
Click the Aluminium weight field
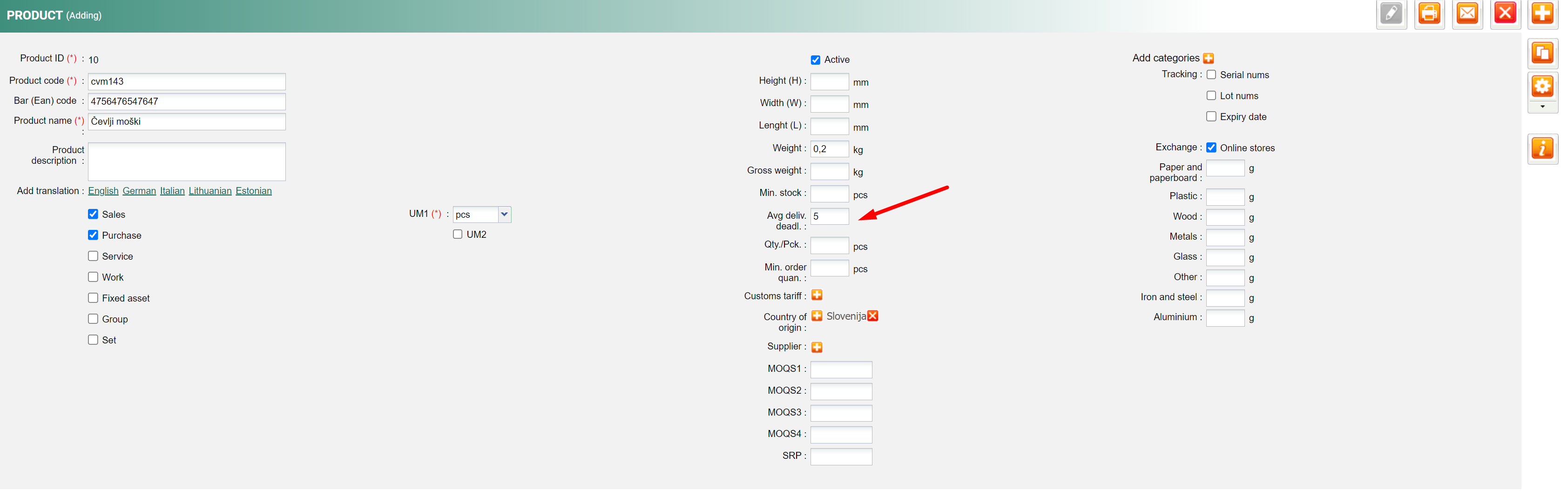click(x=1225, y=318)
